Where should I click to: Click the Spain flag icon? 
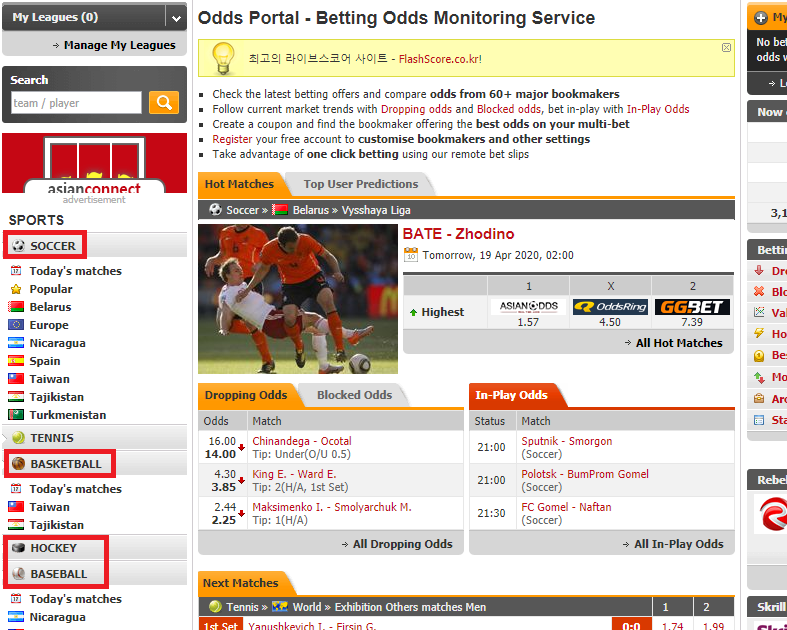(x=16, y=361)
